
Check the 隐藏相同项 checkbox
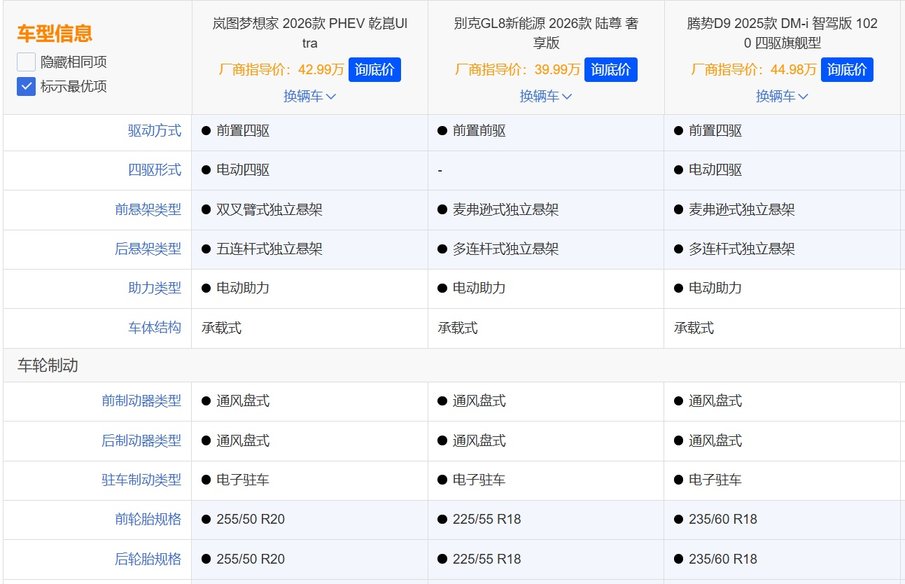pos(27,62)
